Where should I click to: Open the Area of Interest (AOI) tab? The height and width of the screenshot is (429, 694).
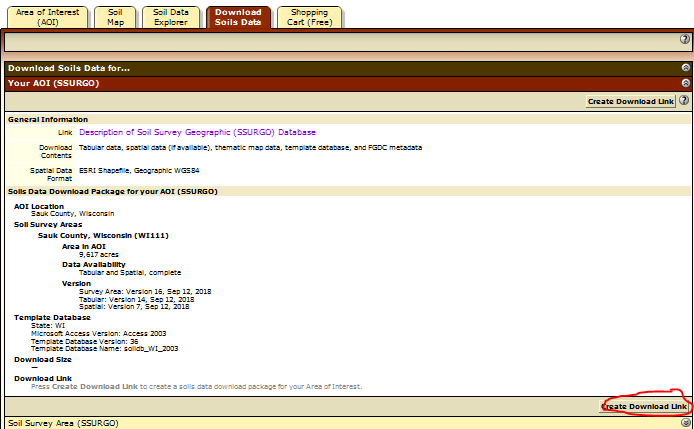(x=46, y=17)
